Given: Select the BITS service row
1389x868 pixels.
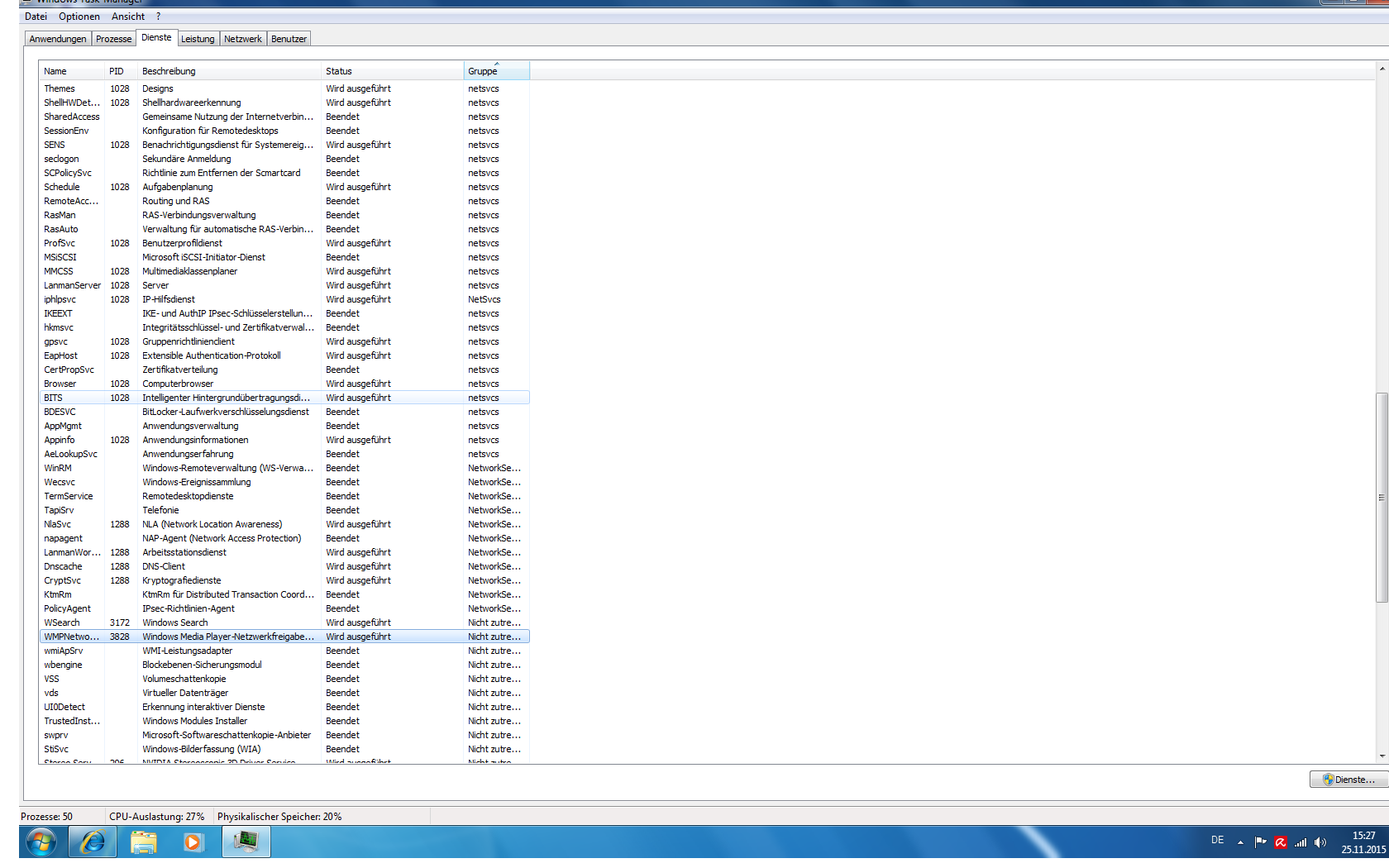Looking at the screenshot, I should point(284,398).
